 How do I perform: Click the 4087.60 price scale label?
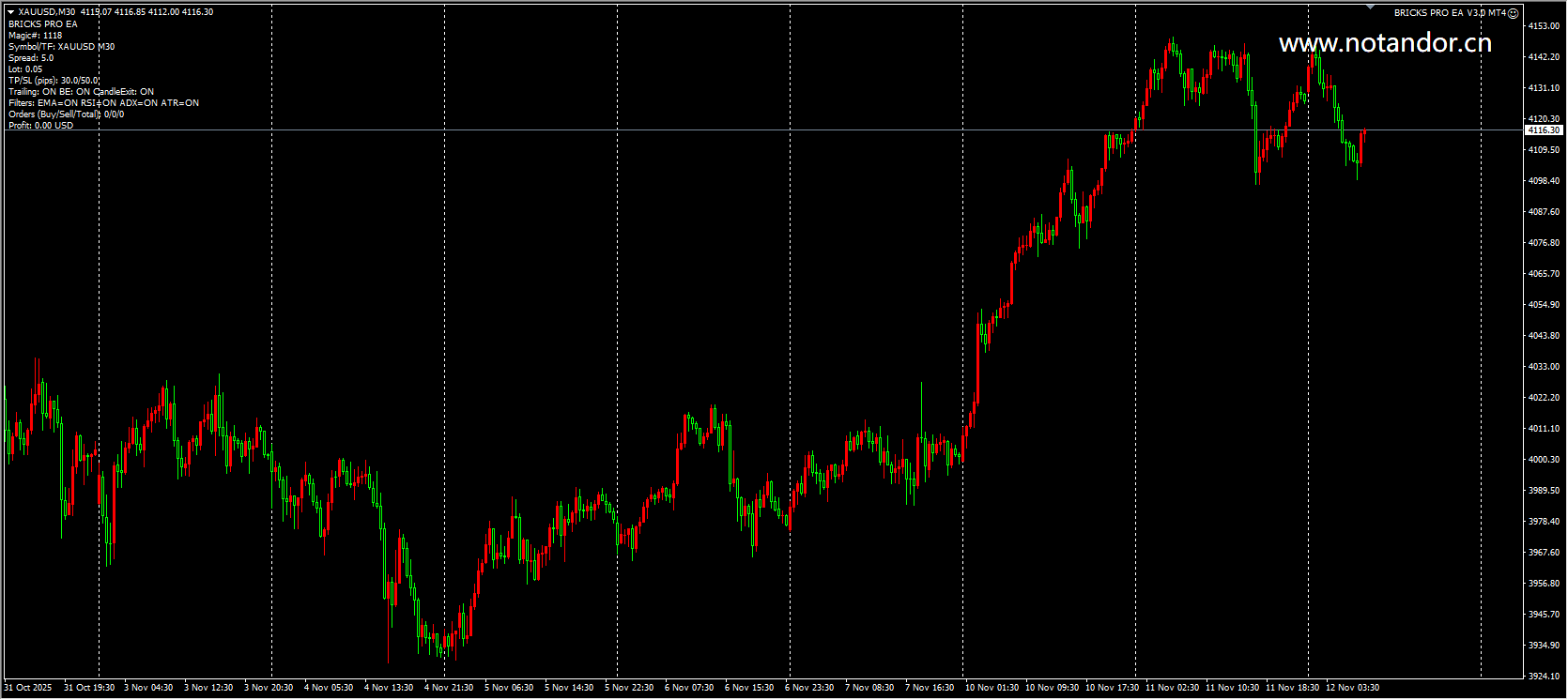(1545, 212)
